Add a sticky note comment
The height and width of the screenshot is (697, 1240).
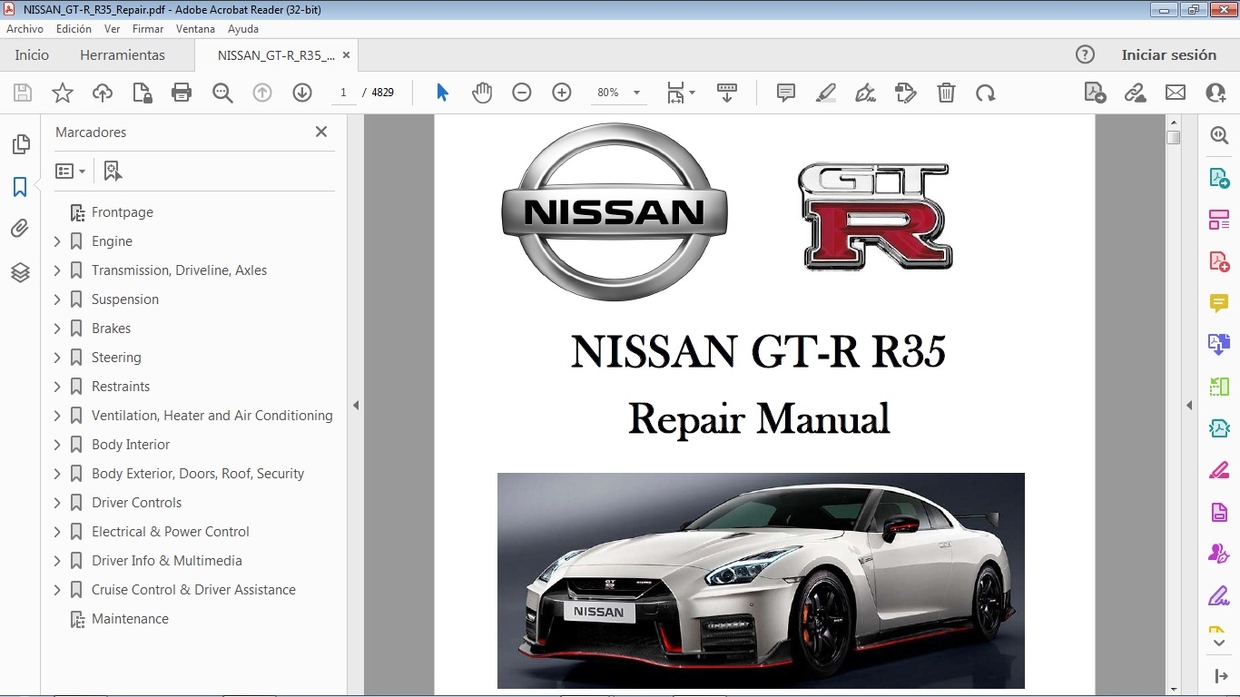click(785, 92)
